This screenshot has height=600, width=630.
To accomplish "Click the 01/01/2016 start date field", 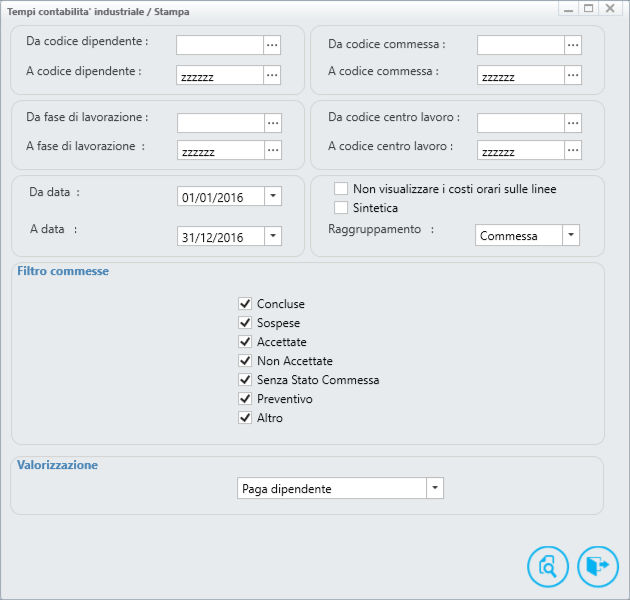I will (x=221, y=196).
